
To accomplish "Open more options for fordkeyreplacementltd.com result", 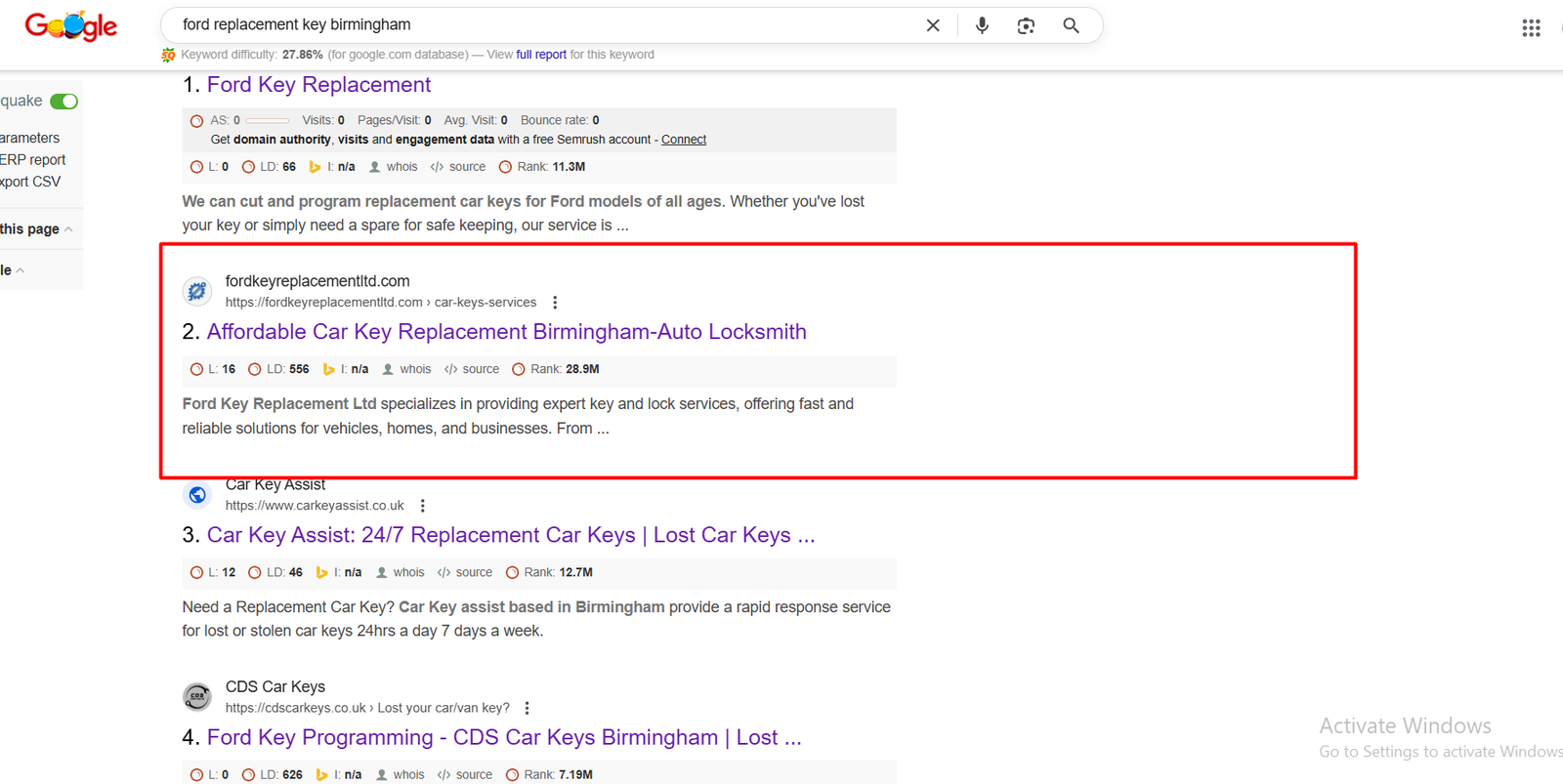I will [x=555, y=303].
